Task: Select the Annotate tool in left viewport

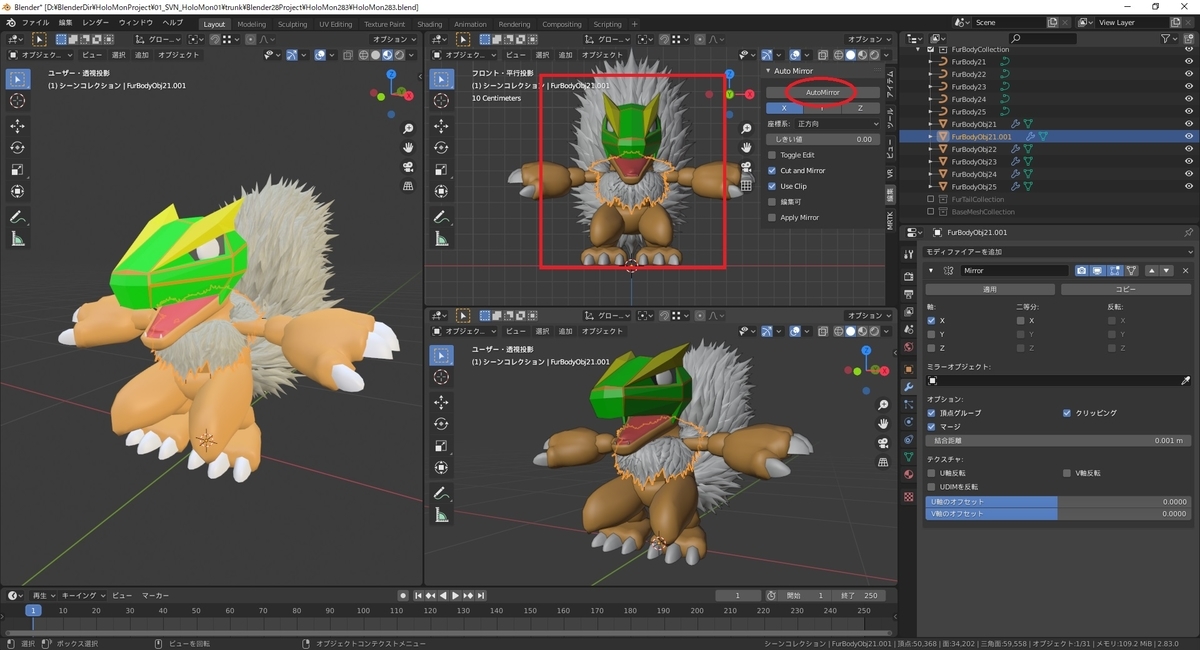Action: (18, 216)
